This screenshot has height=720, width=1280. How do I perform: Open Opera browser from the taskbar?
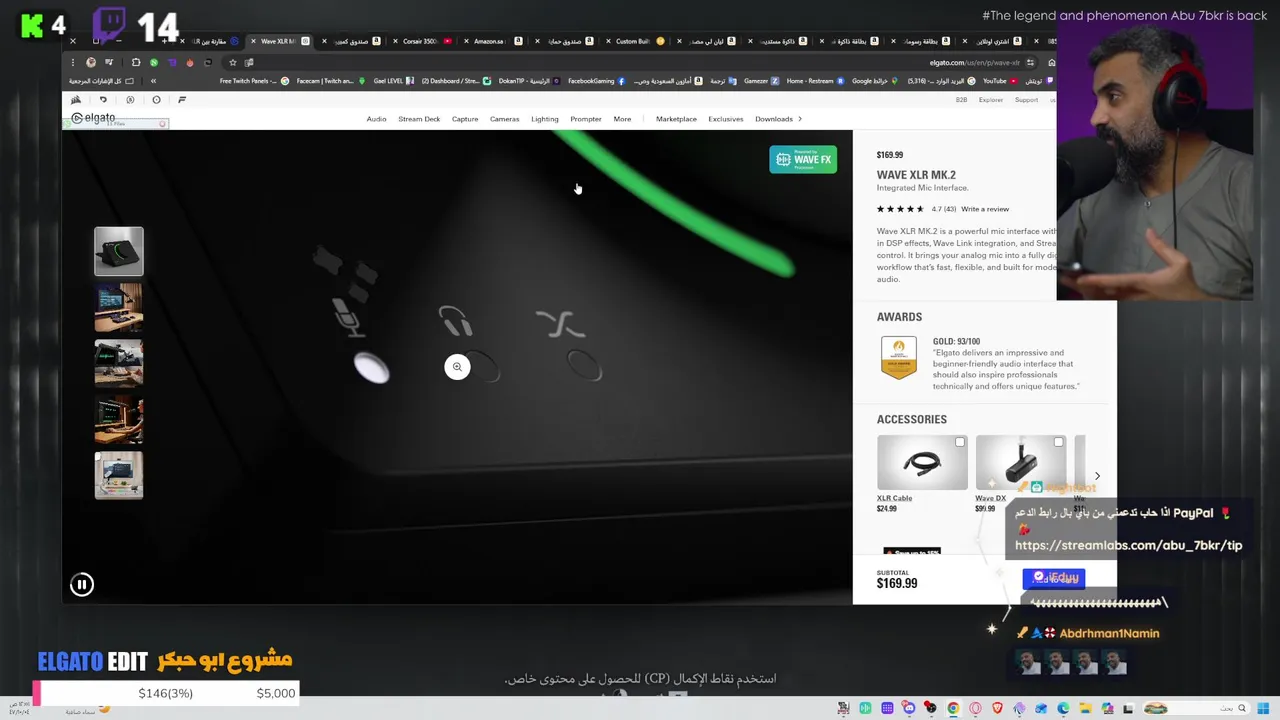pos(975,709)
